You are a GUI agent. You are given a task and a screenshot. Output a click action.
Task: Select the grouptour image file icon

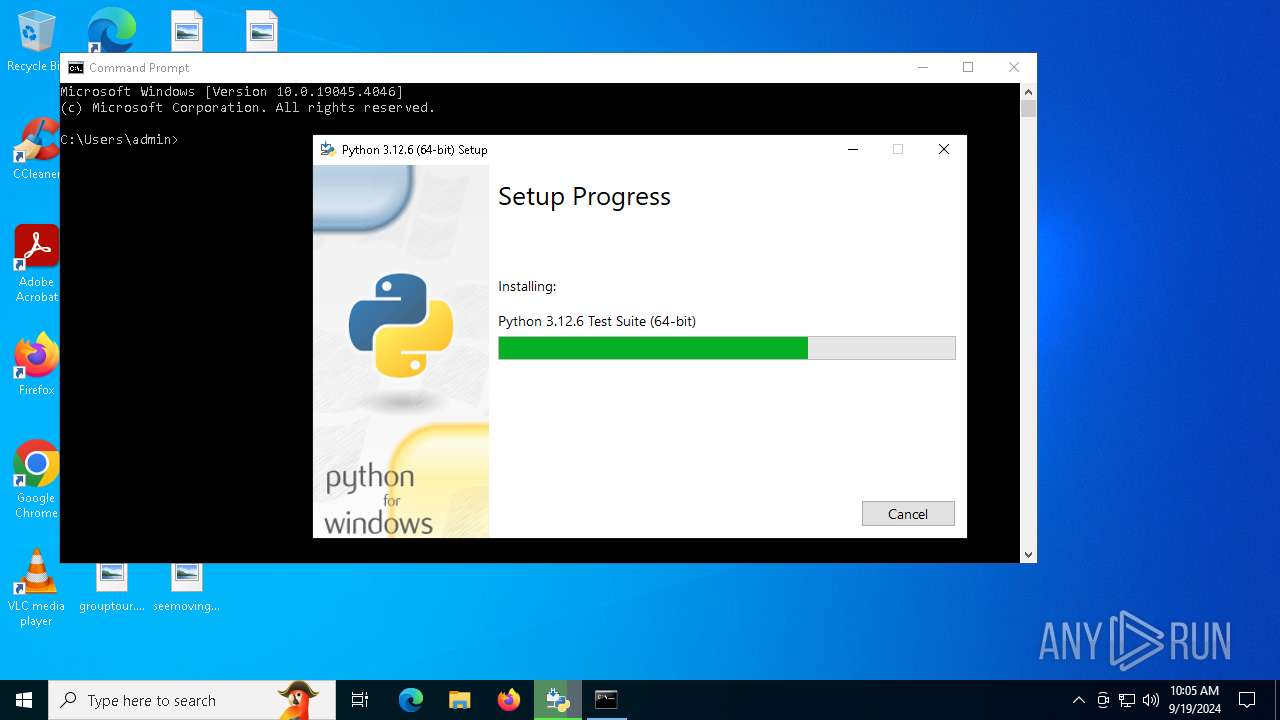tap(112, 588)
